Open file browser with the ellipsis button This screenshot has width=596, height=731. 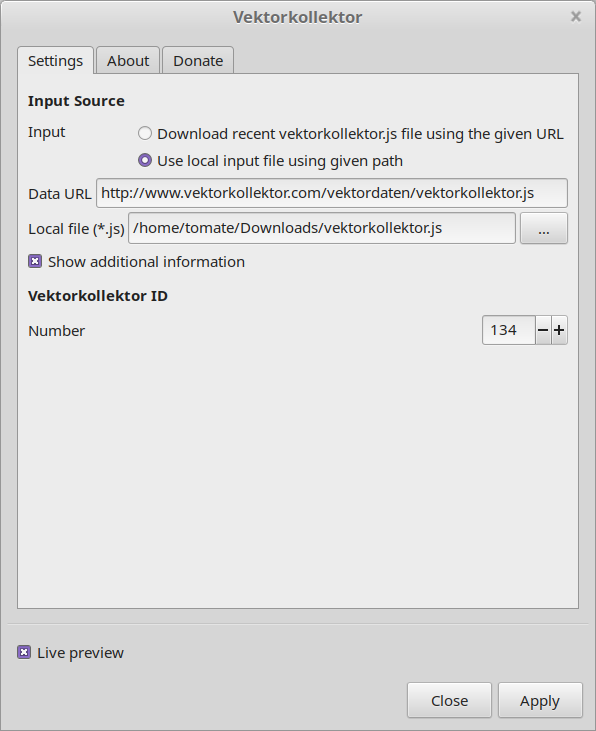click(x=544, y=228)
